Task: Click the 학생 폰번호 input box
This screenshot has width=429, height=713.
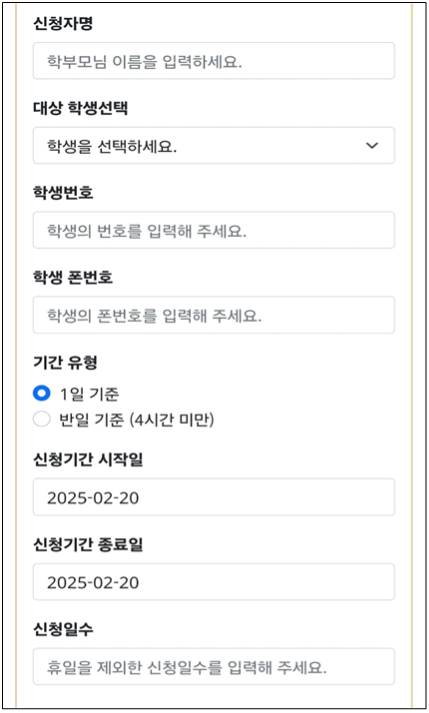Action: 214,315
